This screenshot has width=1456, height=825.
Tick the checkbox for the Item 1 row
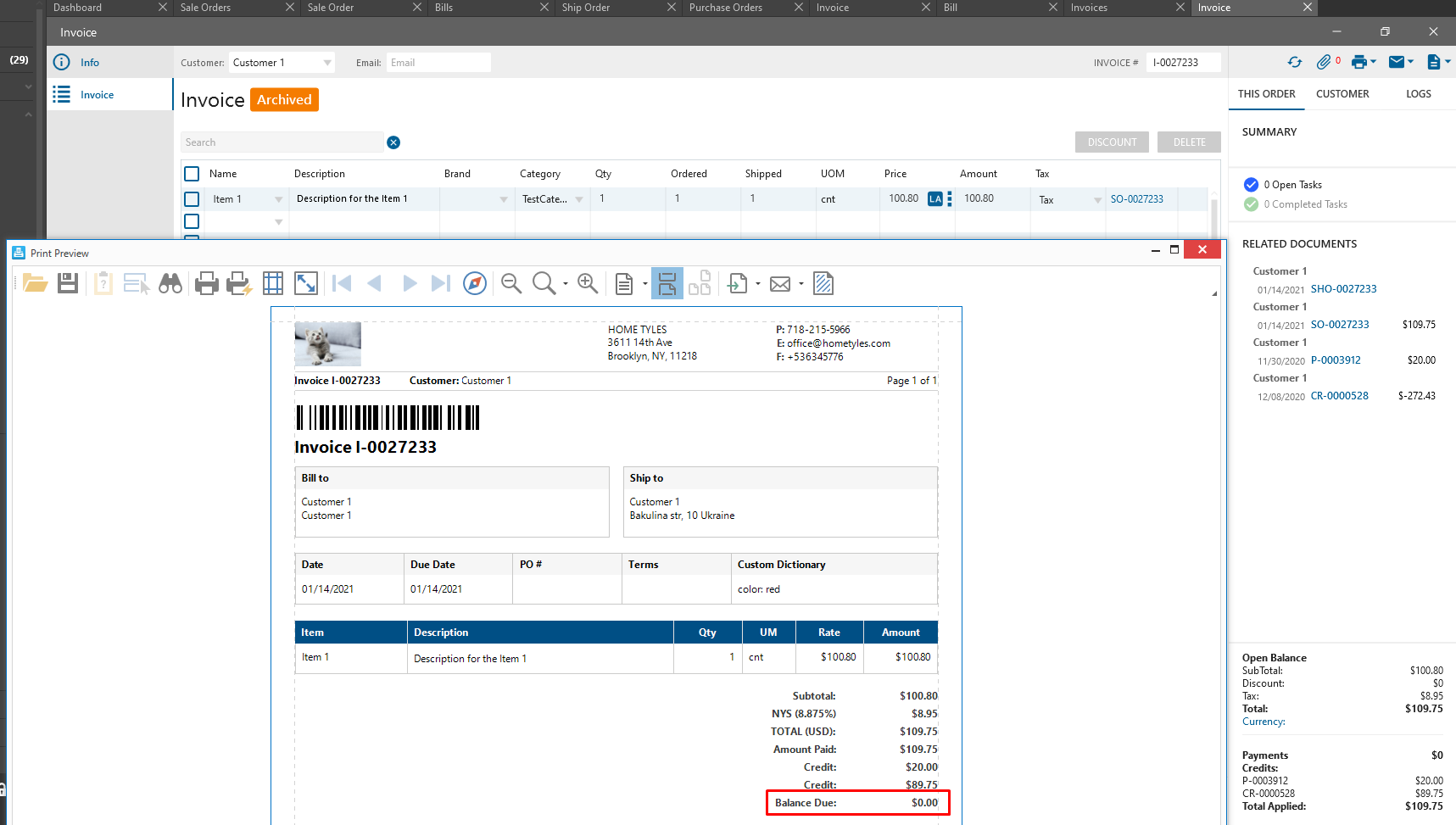(192, 199)
